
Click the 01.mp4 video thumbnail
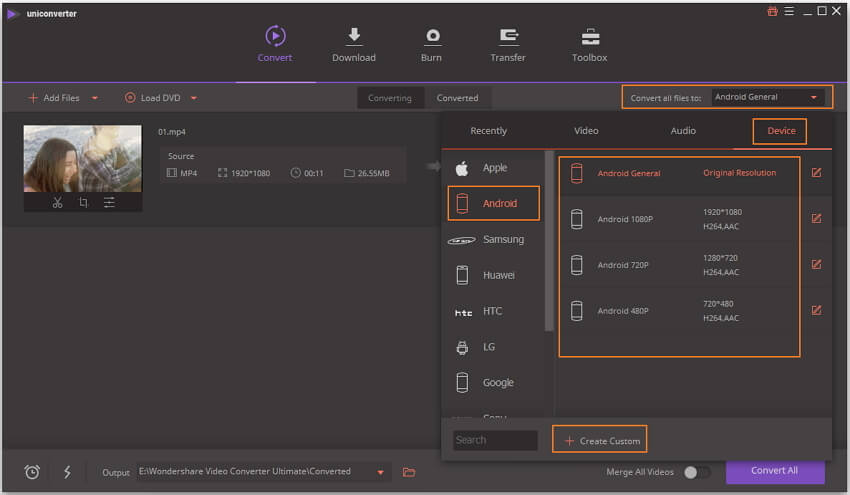tap(82, 159)
